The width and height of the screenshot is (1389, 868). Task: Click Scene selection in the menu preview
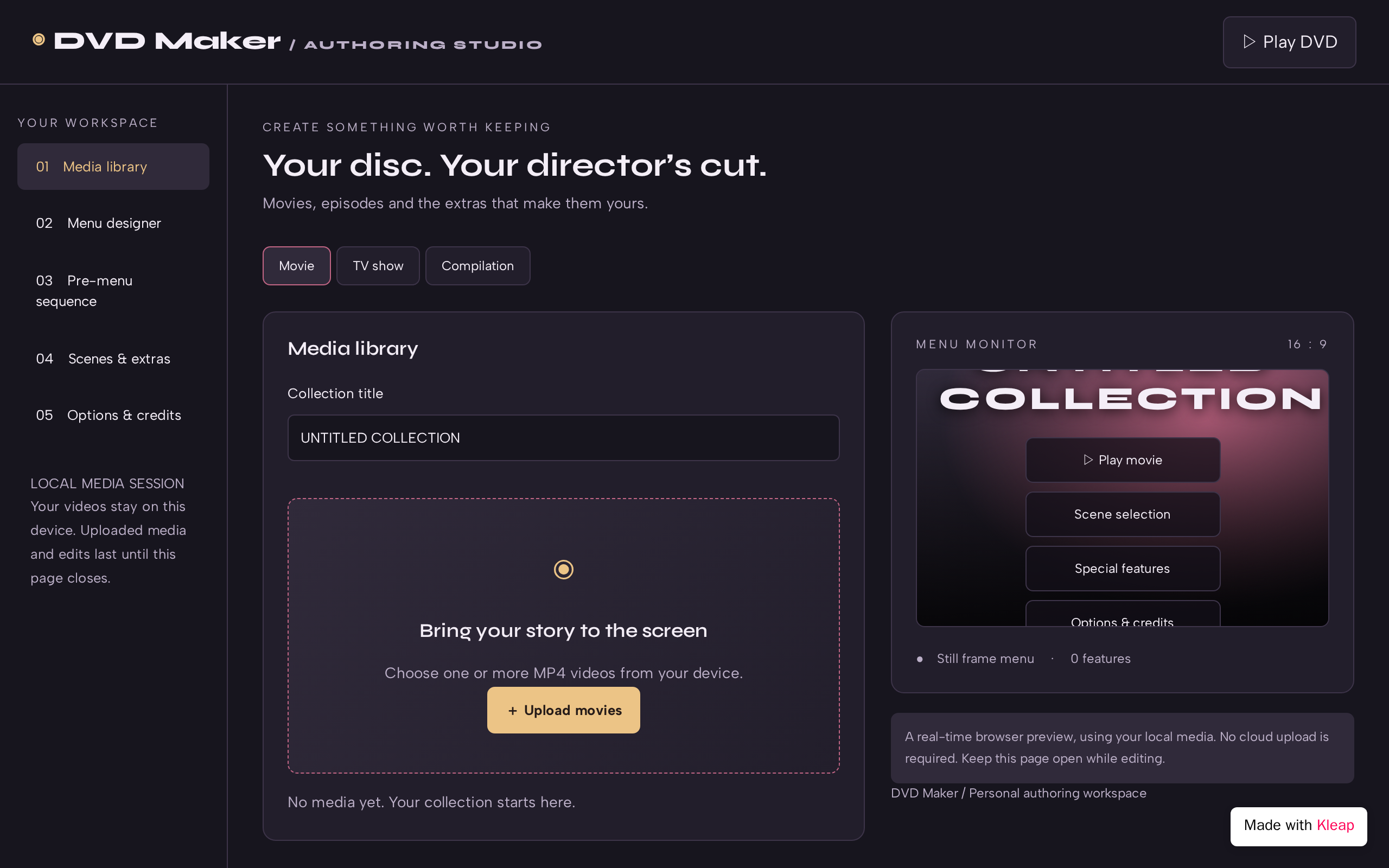(x=1123, y=514)
